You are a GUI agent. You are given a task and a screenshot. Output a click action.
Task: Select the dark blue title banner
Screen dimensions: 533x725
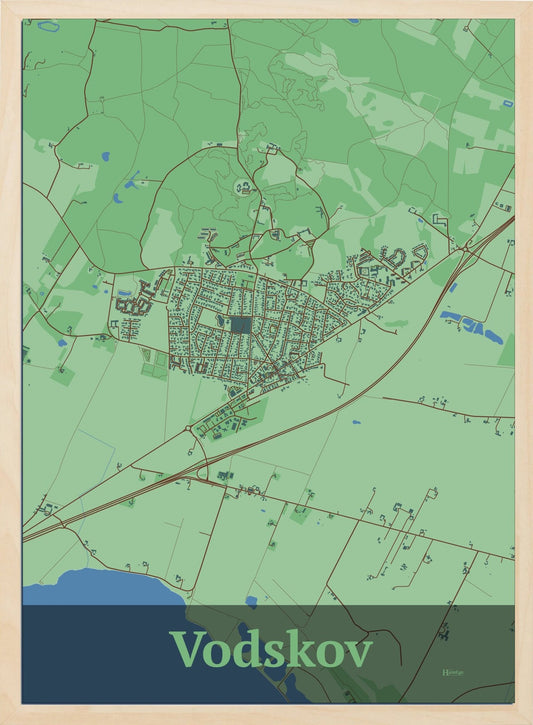(268, 654)
